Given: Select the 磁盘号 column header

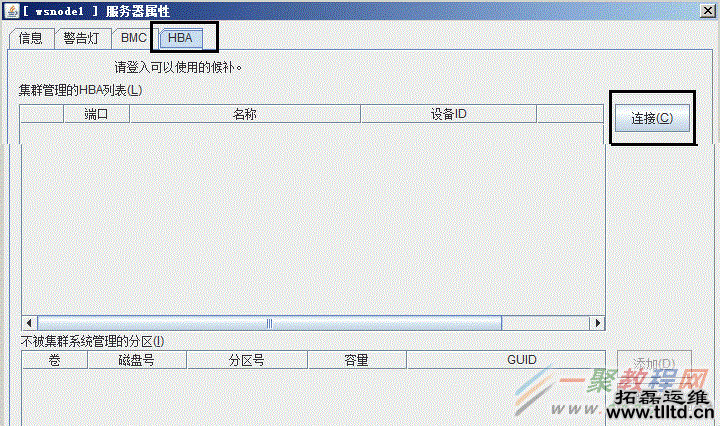Looking at the screenshot, I should pos(136,360).
